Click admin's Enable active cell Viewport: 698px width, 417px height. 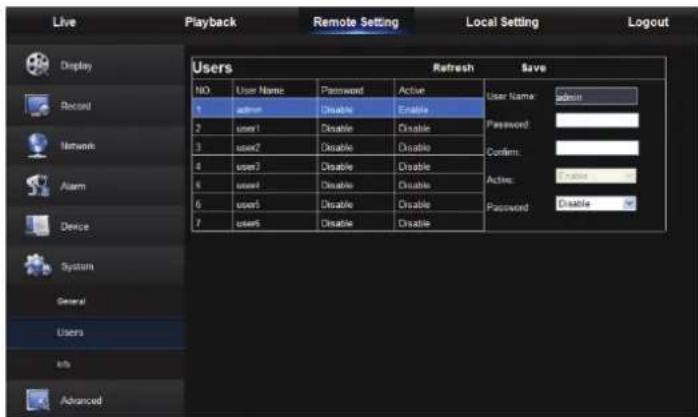(x=439, y=109)
